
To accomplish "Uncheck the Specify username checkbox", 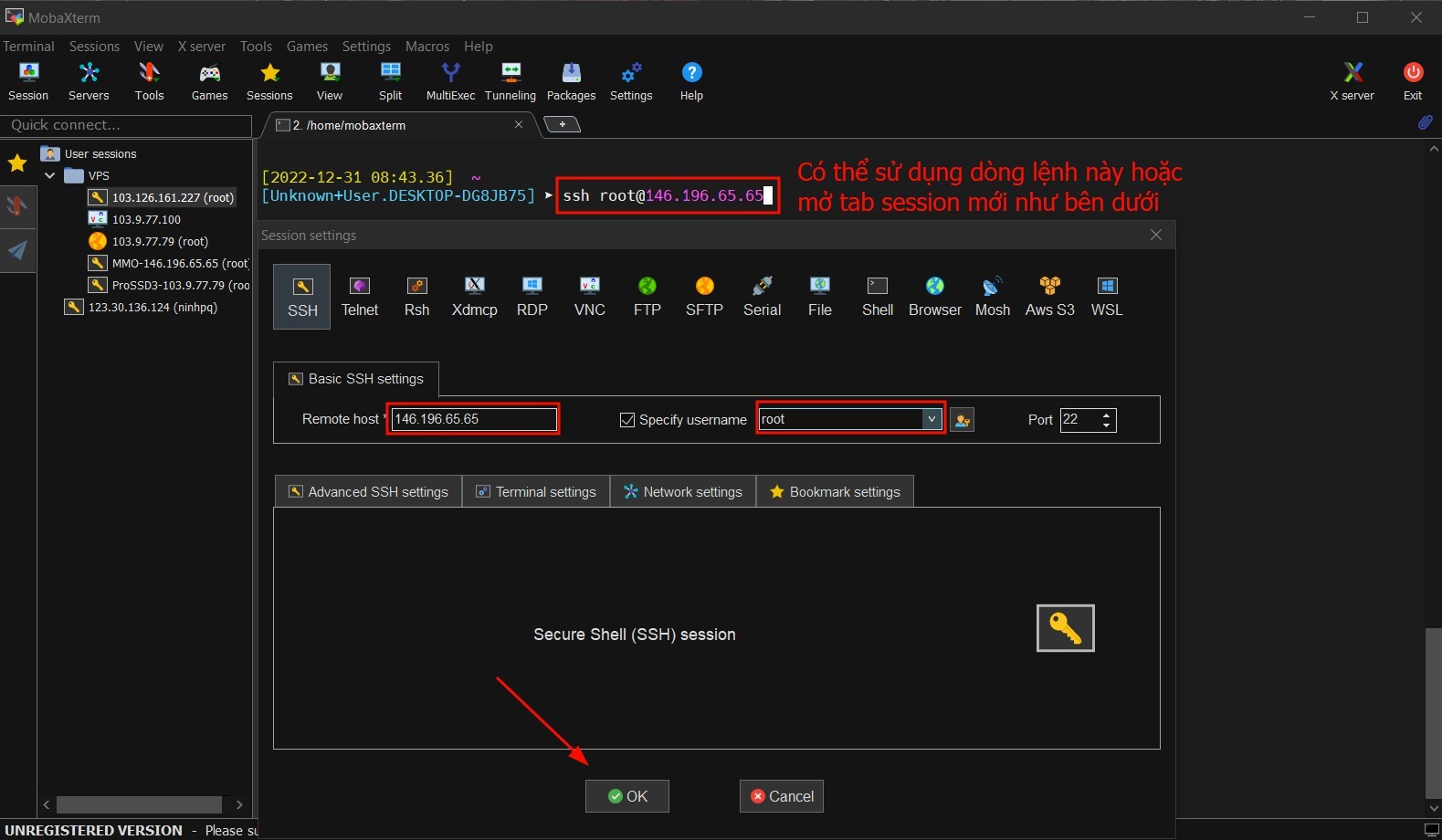I will pyautogui.click(x=627, y=420).
